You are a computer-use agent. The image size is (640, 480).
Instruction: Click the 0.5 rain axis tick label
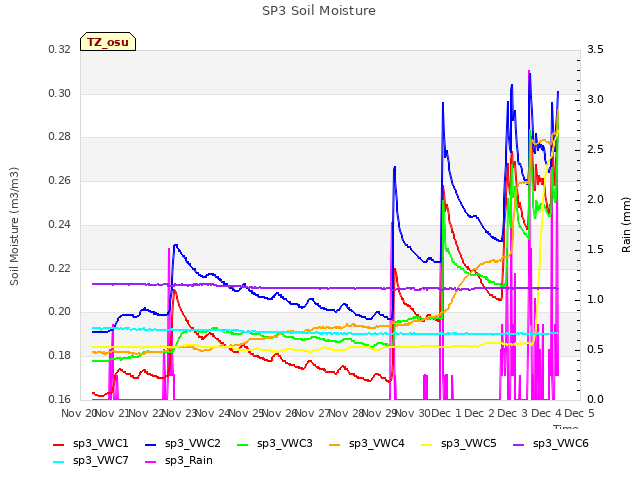(595, 350)
